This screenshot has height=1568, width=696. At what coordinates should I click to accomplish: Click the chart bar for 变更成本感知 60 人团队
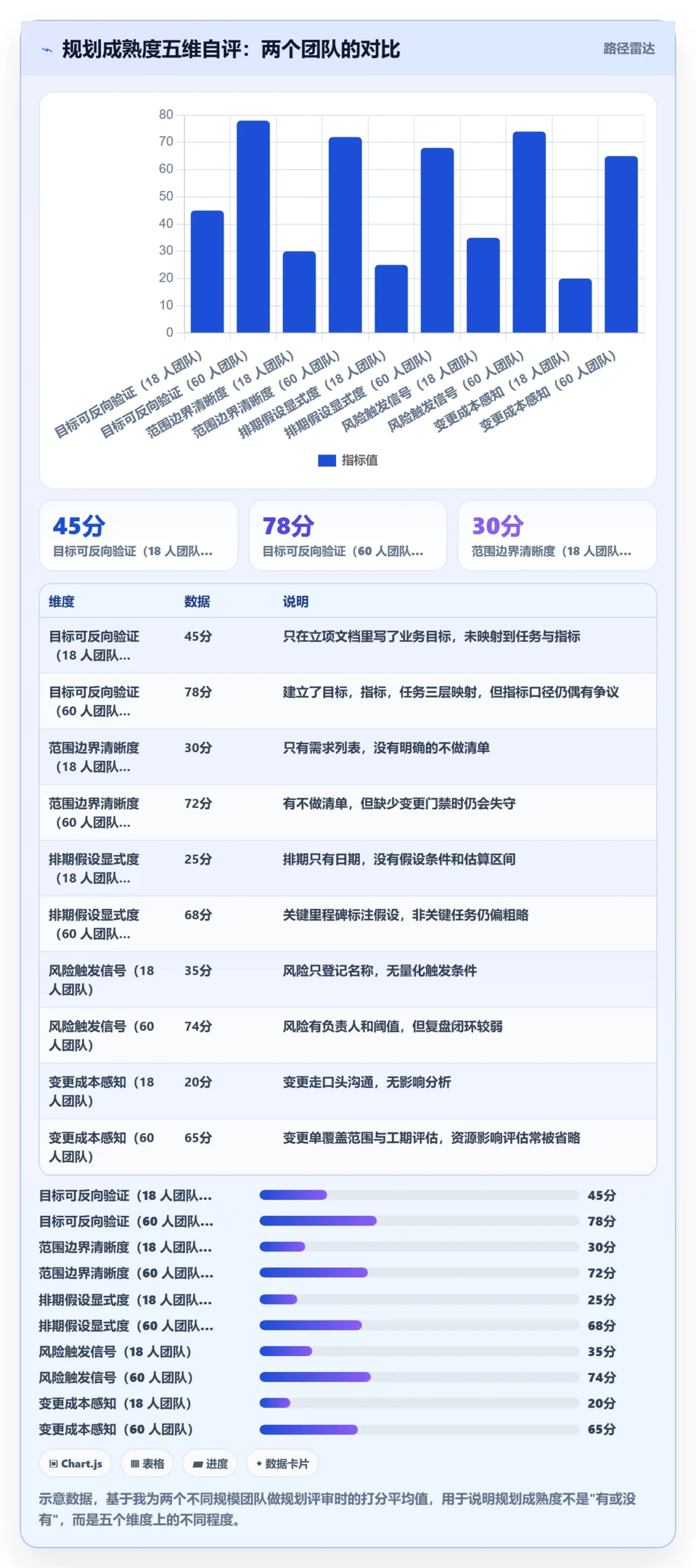(621, 244)
